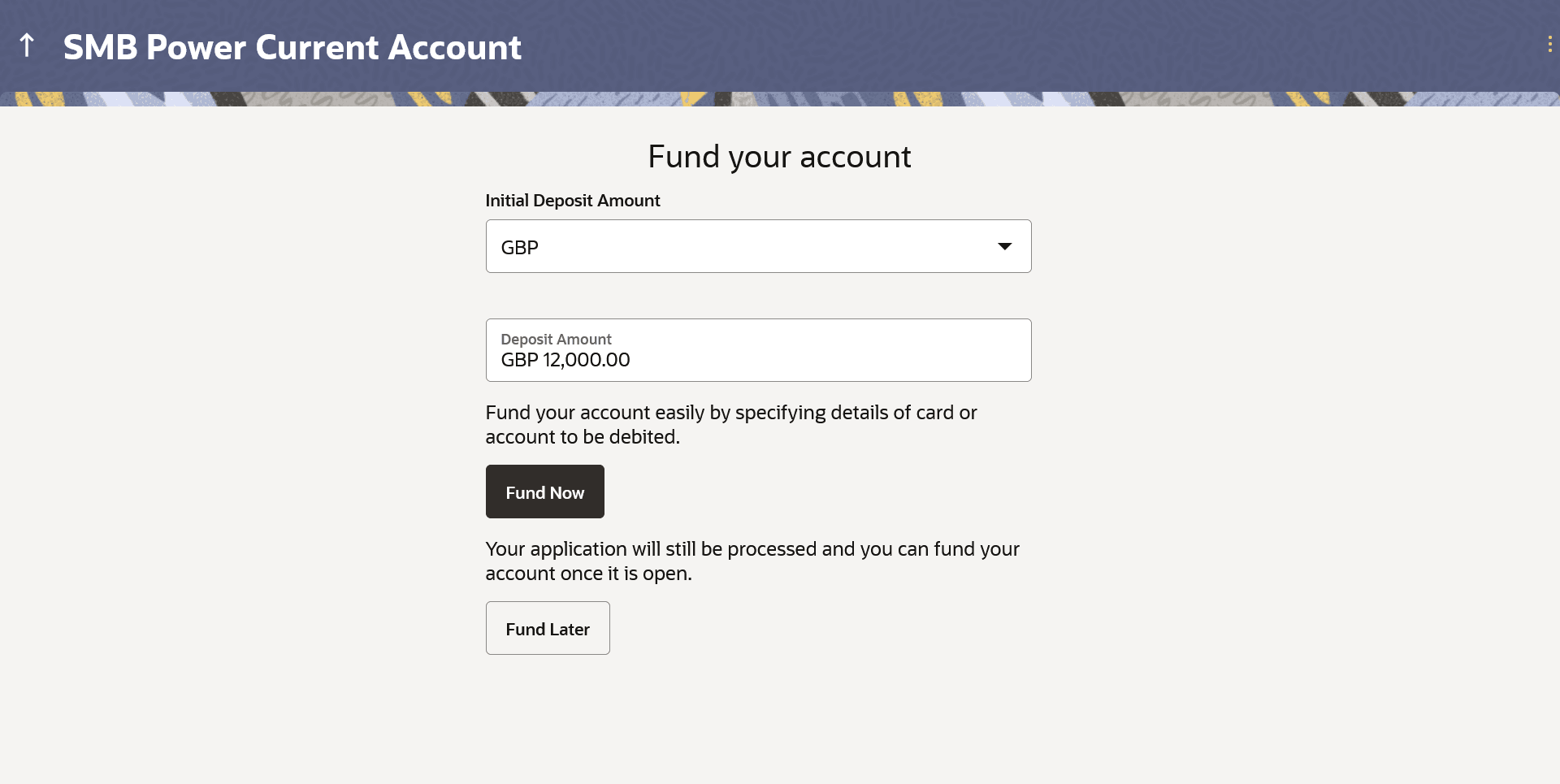Select the GBP 12,000.00 amount value
This screenshot has height=784, width=1560.
point(565,360)
